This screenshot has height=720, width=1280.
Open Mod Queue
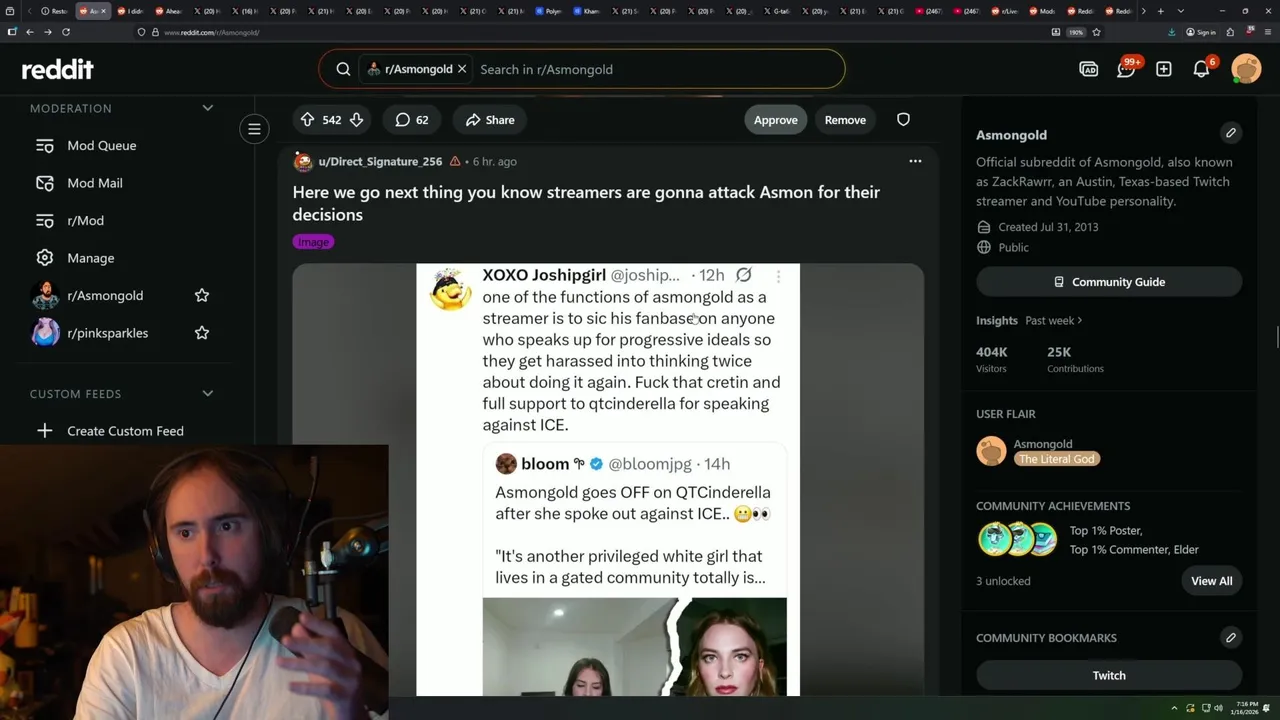101,146
